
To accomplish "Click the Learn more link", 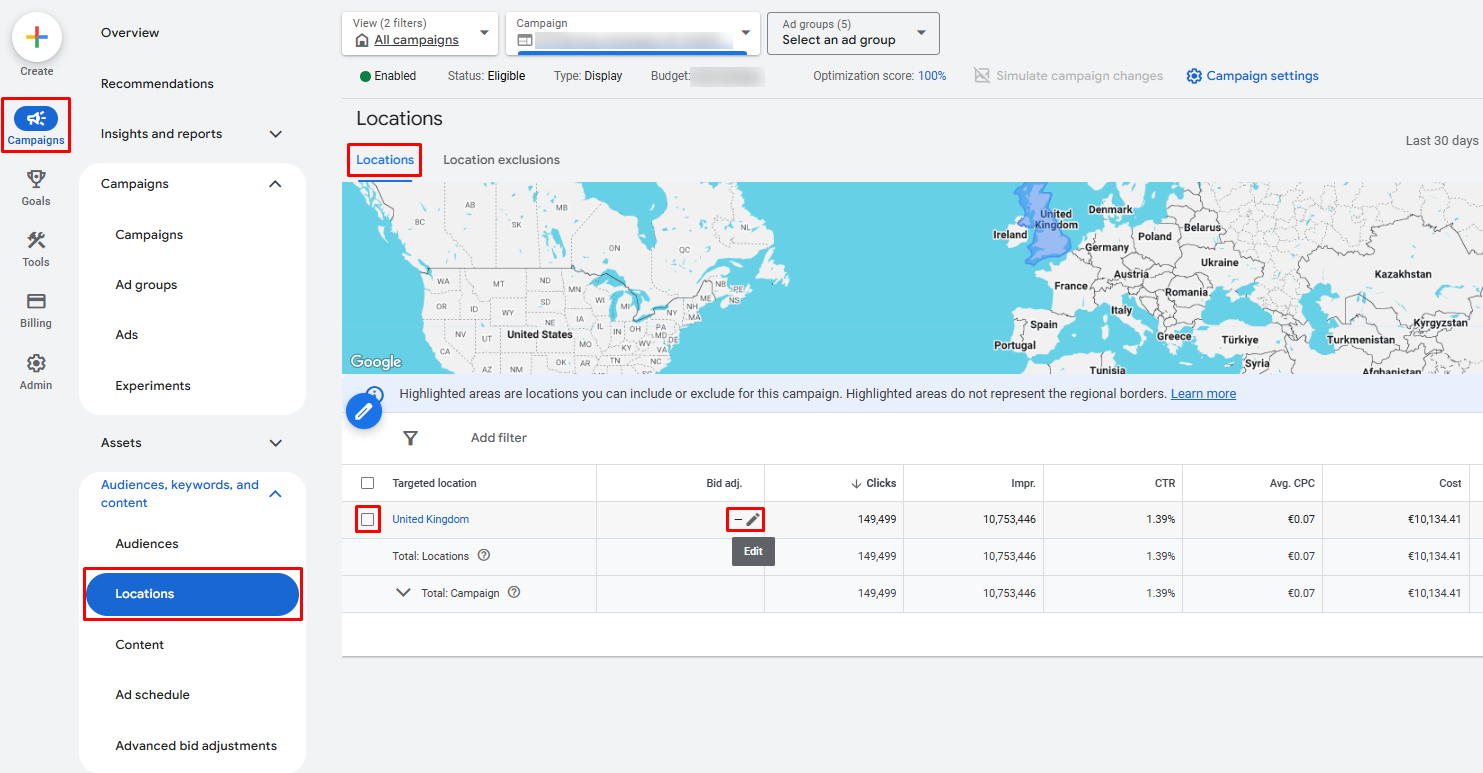I will coord(1203,394).
